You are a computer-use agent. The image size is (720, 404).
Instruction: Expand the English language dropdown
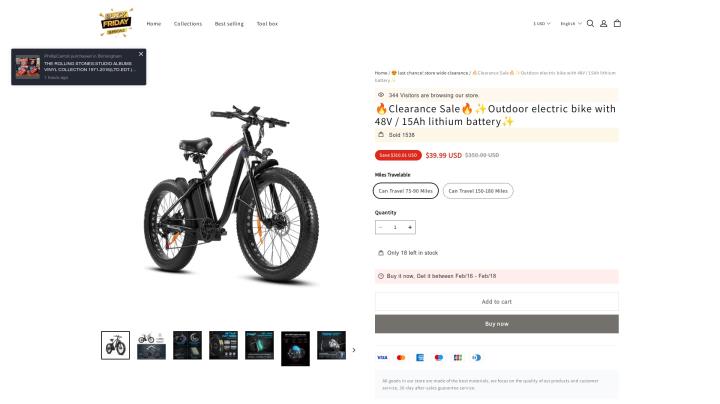[570, 23]
